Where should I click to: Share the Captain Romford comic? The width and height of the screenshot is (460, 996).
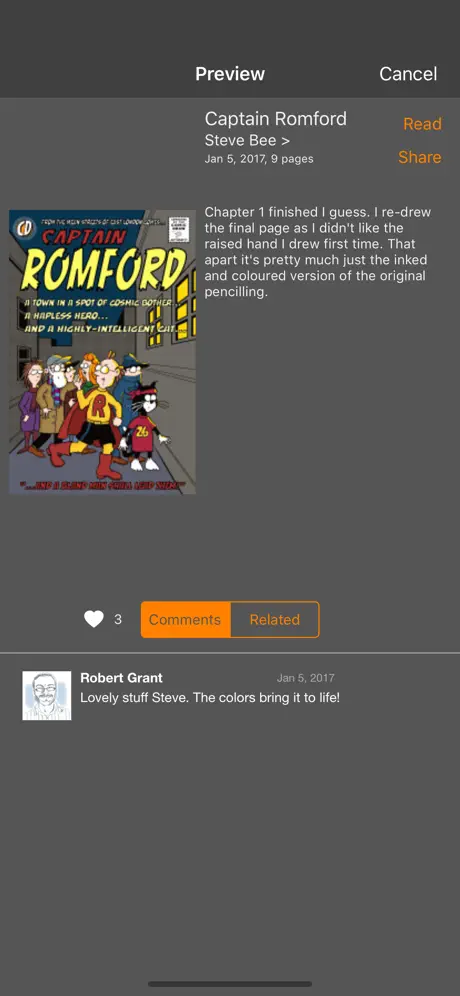tap(419, 157)
